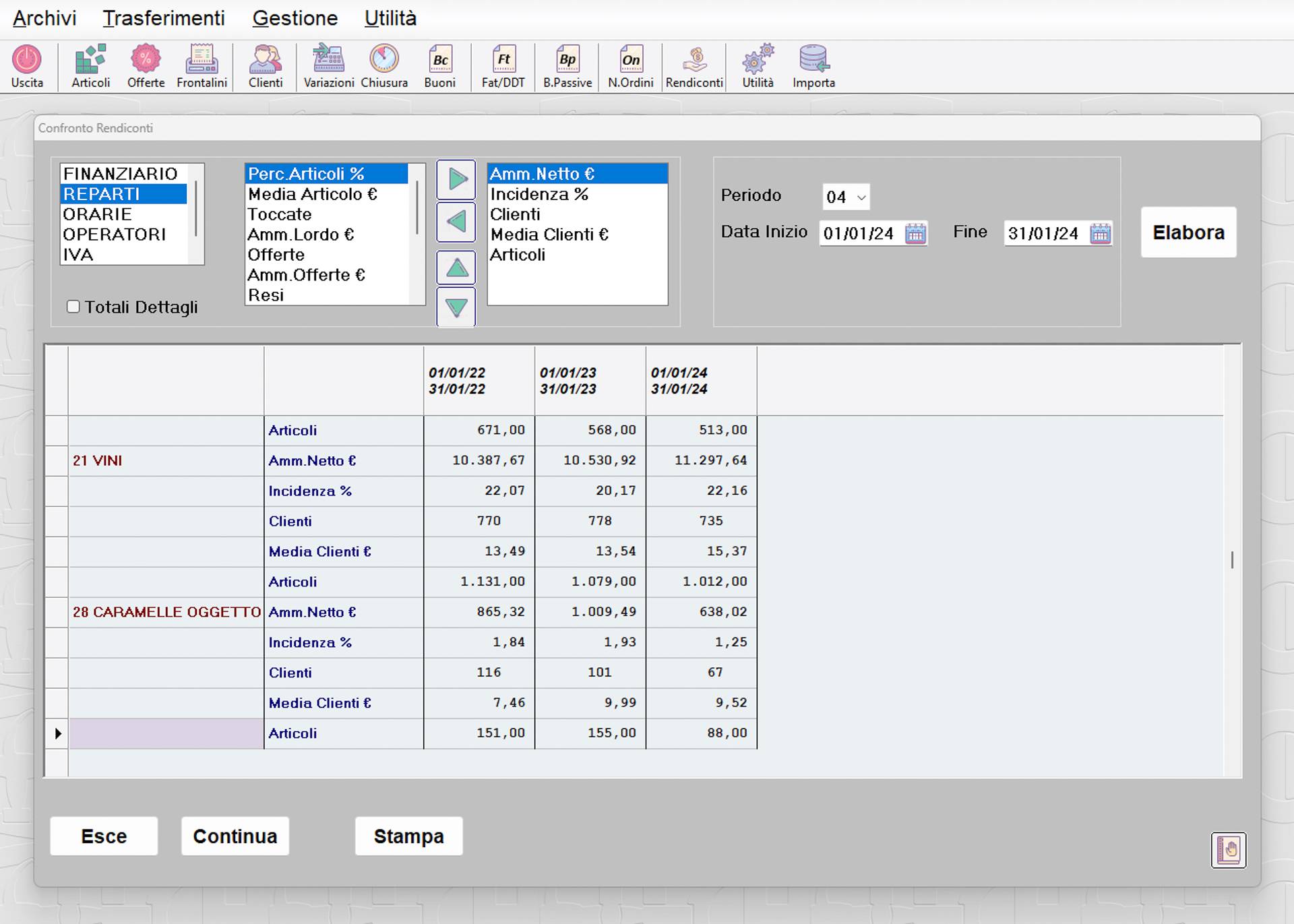
Task: Click the Uscita power icon
Action: point(27,59)
